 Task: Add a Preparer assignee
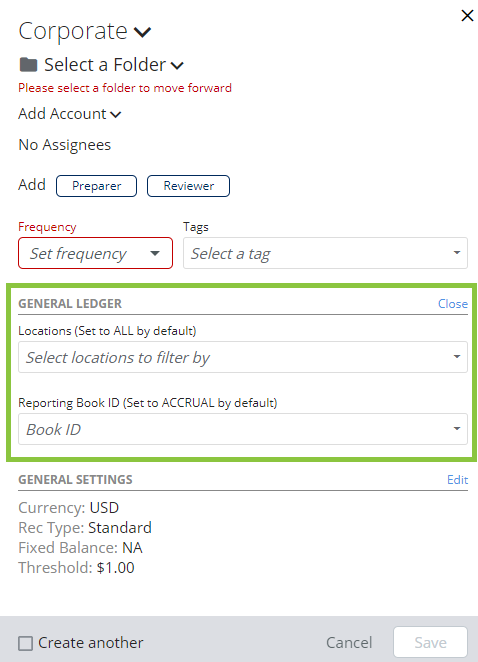click(96, 186)
